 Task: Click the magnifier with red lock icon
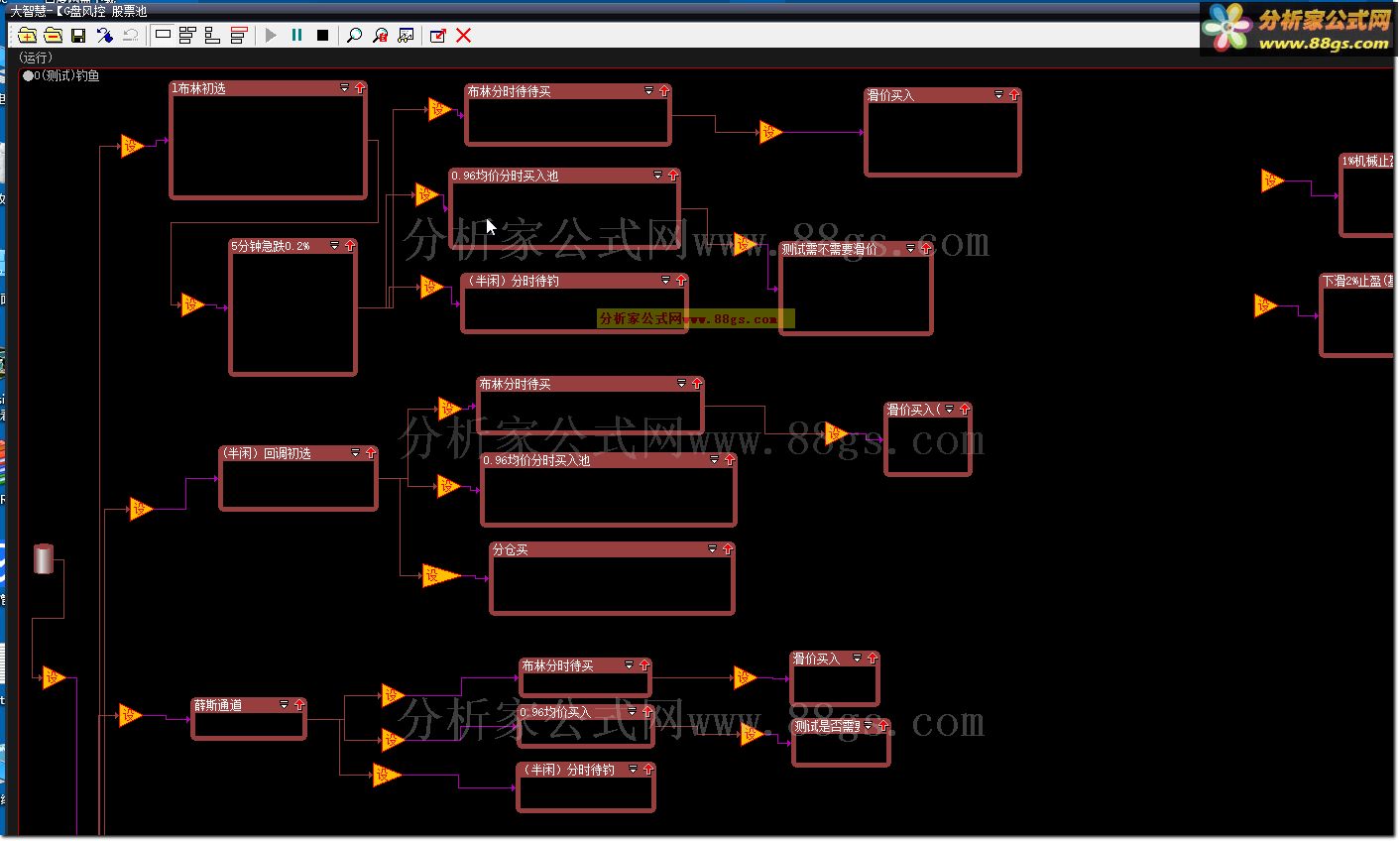click(x=380, y=36)
